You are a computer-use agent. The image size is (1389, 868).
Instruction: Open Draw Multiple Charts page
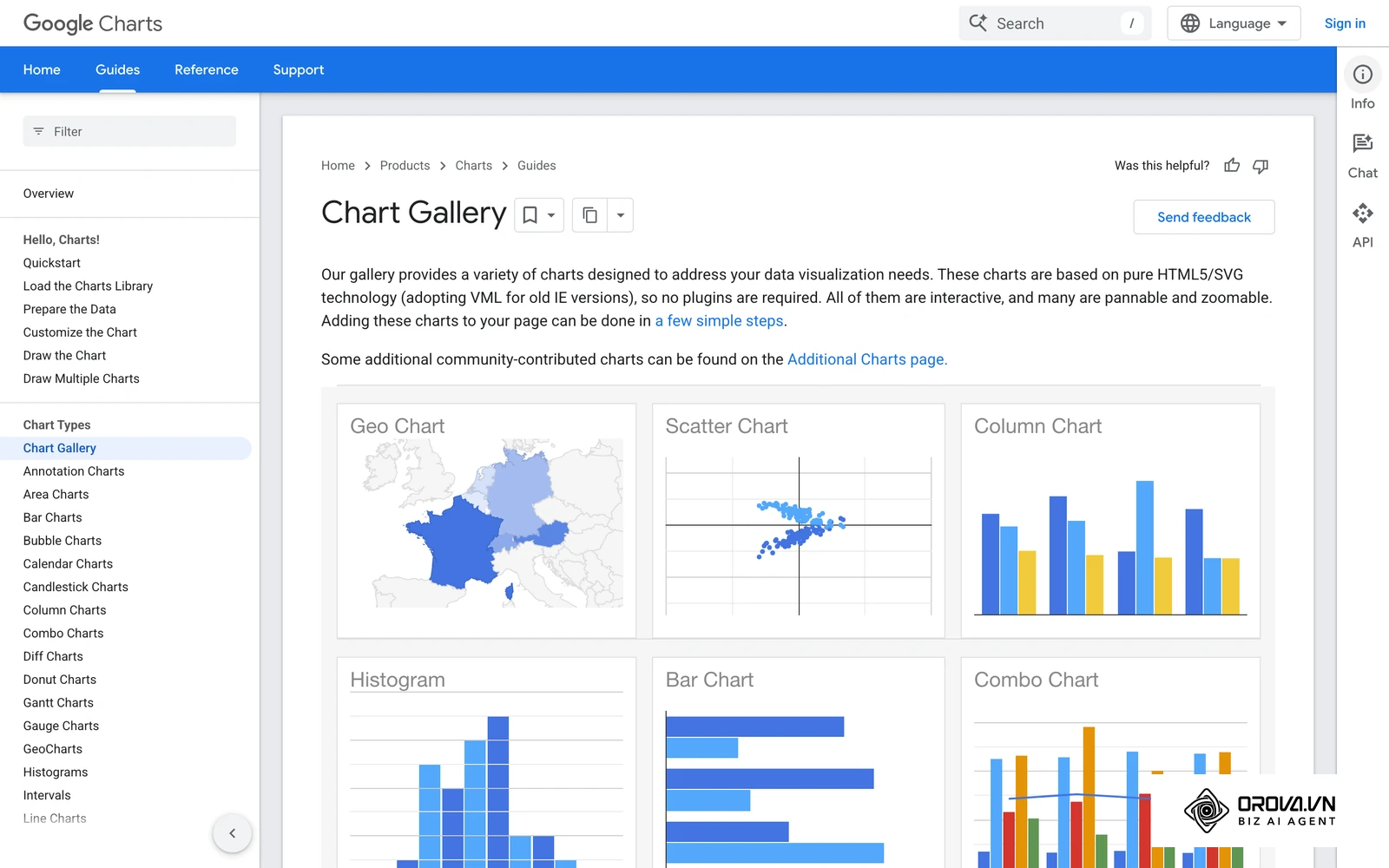[82, 379]
